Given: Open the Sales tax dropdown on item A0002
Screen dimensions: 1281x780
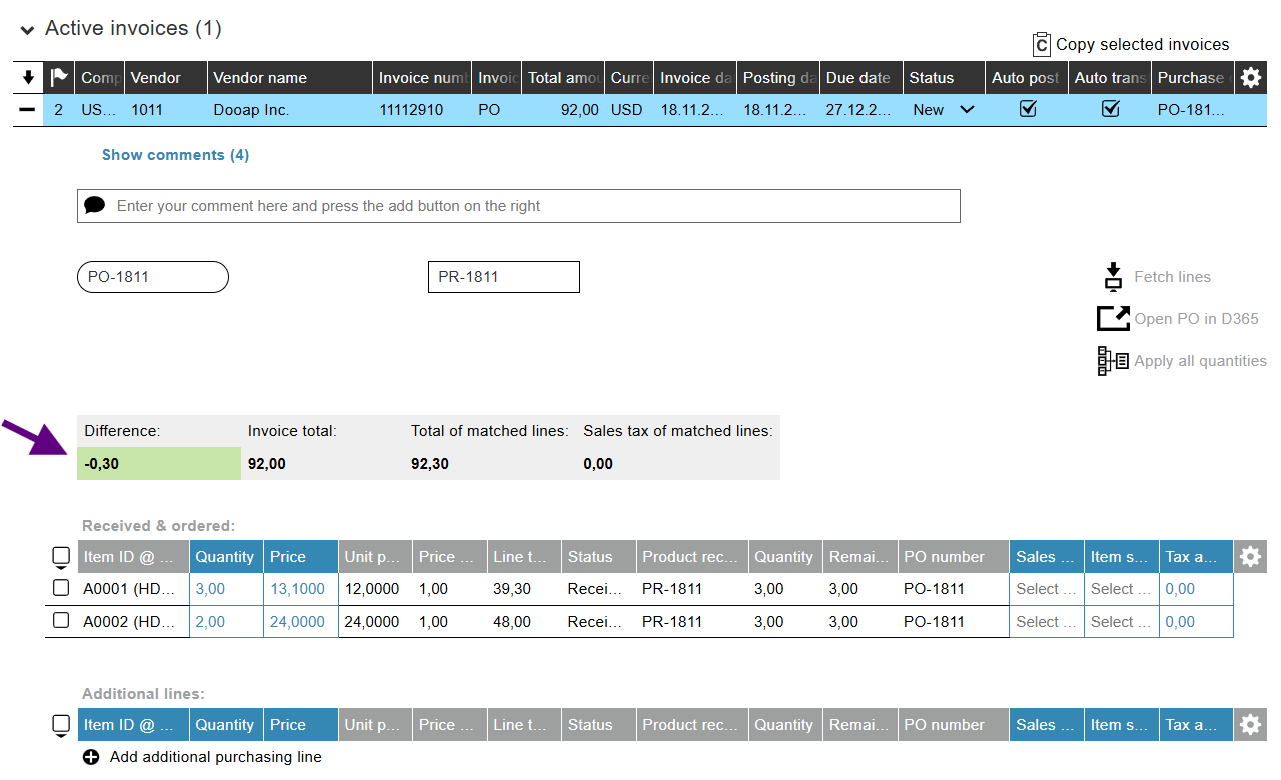Looking at the screenshot, I should (1046, 621).
